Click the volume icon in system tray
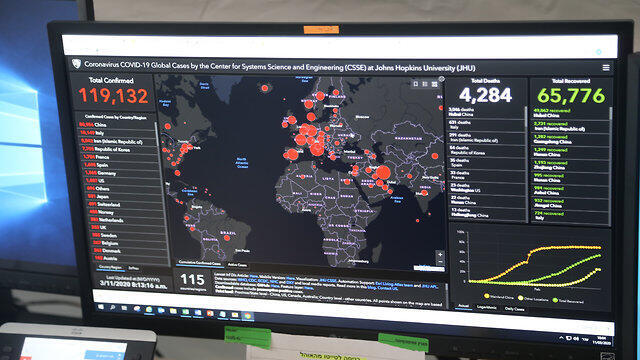This screenshot has width=640, height=360. [576, 338]
